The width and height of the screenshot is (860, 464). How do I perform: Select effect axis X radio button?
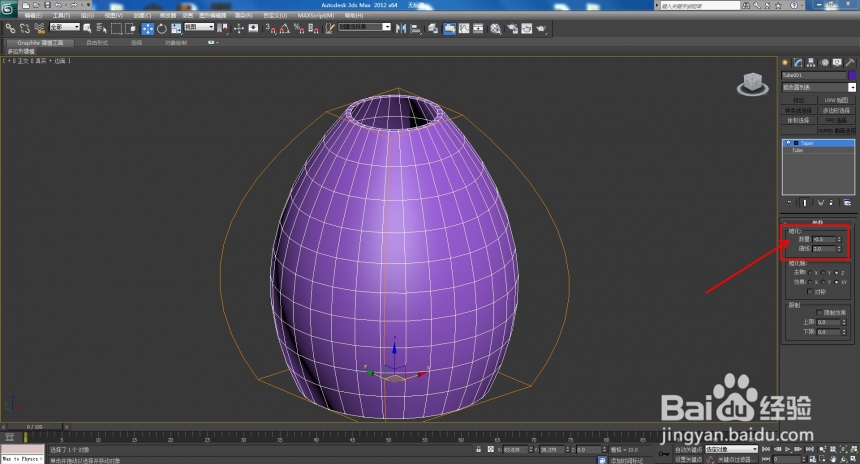(810, 282)
